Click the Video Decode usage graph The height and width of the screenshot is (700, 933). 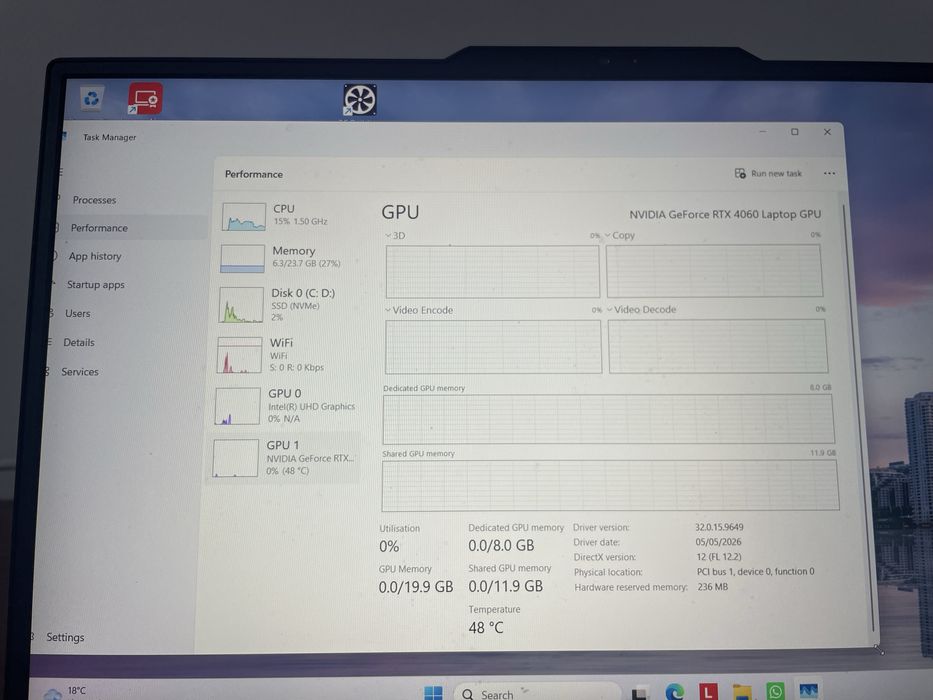point(718,346)
